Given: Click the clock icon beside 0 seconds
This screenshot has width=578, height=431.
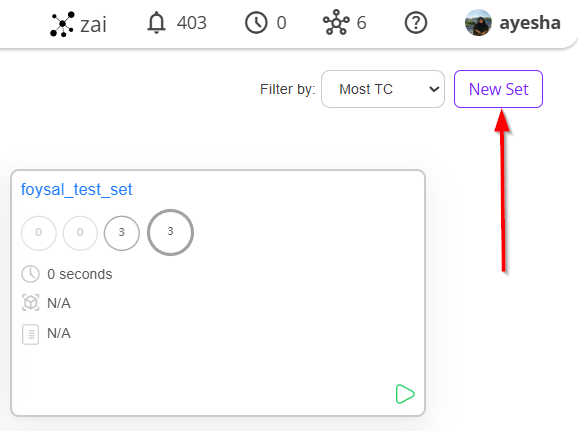Looking at the screenshot, I should point(30,274).
